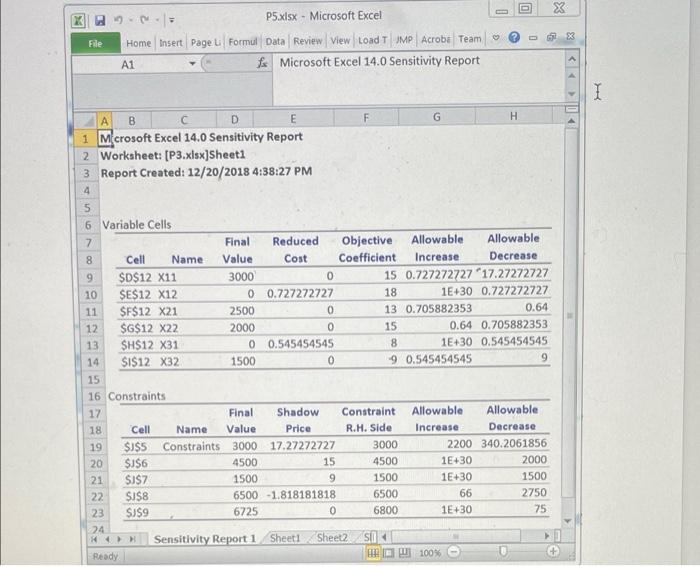Click the Page Break Preview icon in status bar

click(x=404, y=553)
